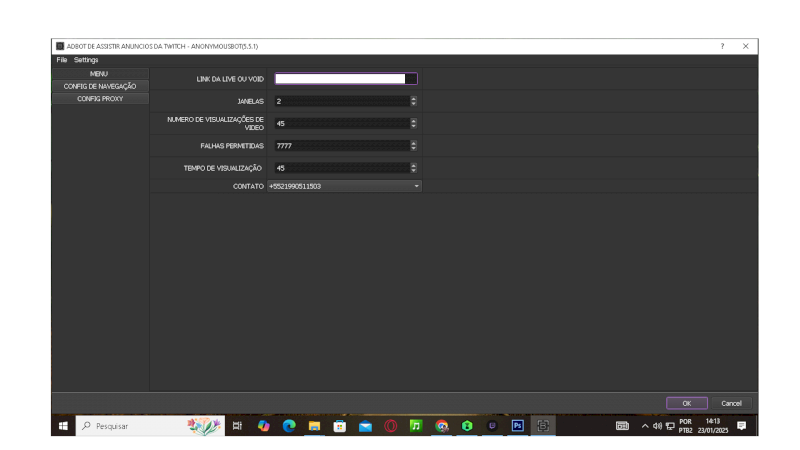Screen dimensions: 800x450
Task: Decrease FALHAS PERMITIDAS value
Action: coord(413,148)
